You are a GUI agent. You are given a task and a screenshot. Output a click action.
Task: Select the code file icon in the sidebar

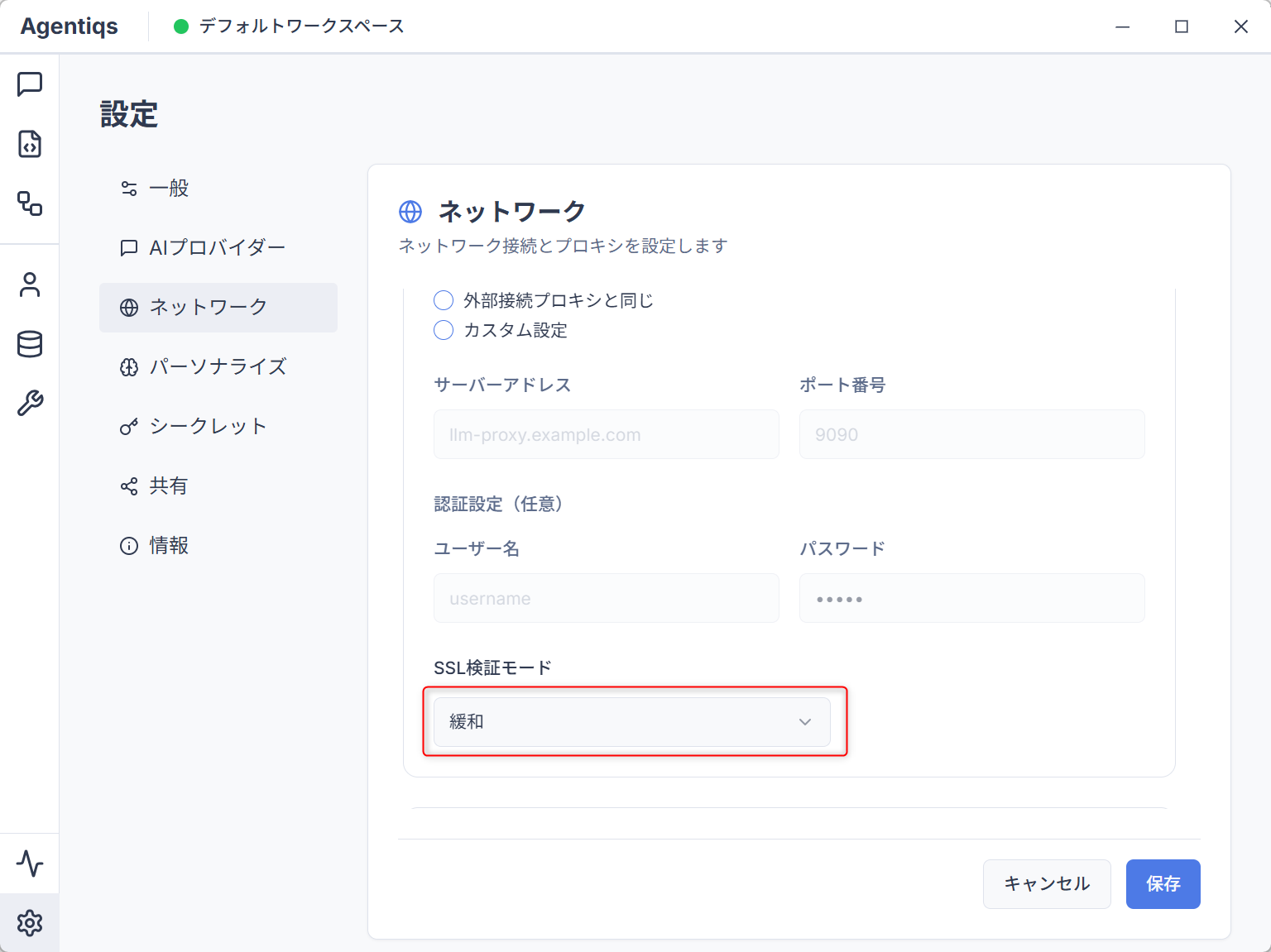coord(31,145)
